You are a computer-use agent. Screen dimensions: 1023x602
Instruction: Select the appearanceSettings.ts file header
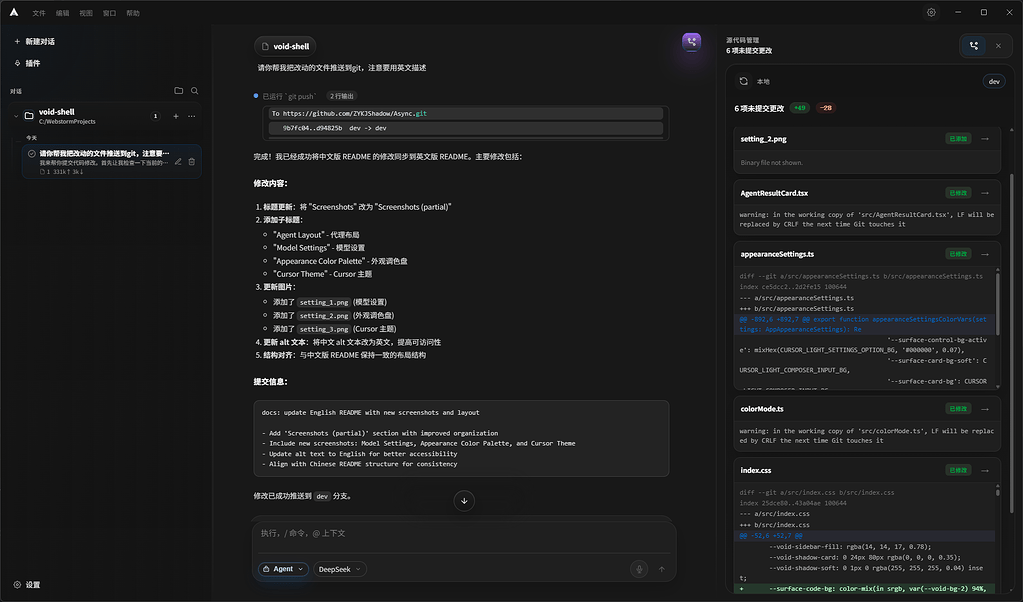coord(867,254)
